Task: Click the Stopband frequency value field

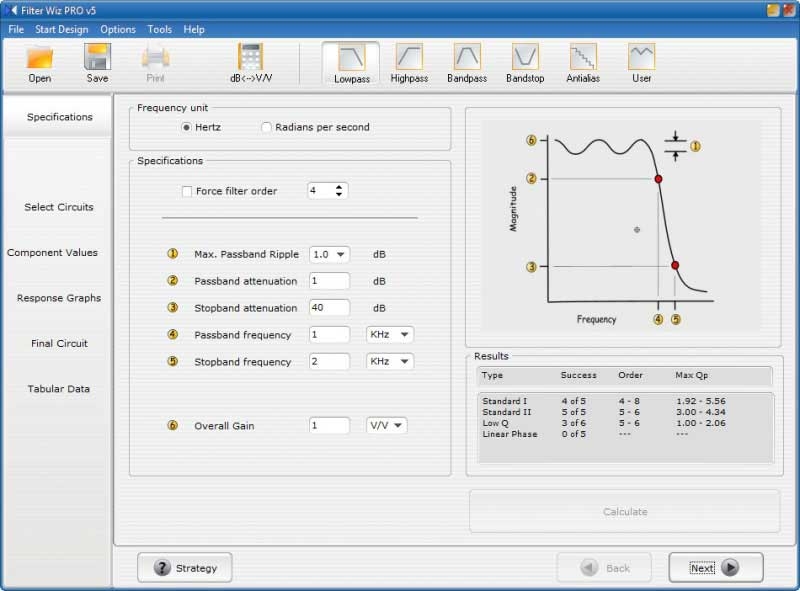Action: point(329,361)
